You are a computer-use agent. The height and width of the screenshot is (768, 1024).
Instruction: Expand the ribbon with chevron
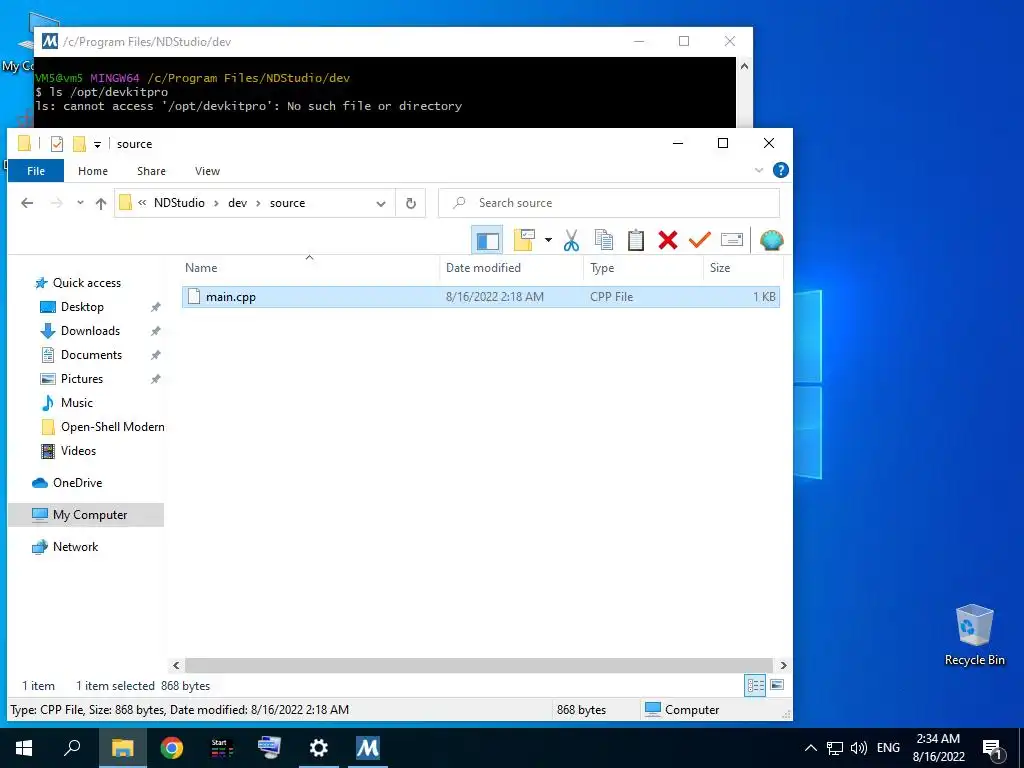(x=759, y=170)
